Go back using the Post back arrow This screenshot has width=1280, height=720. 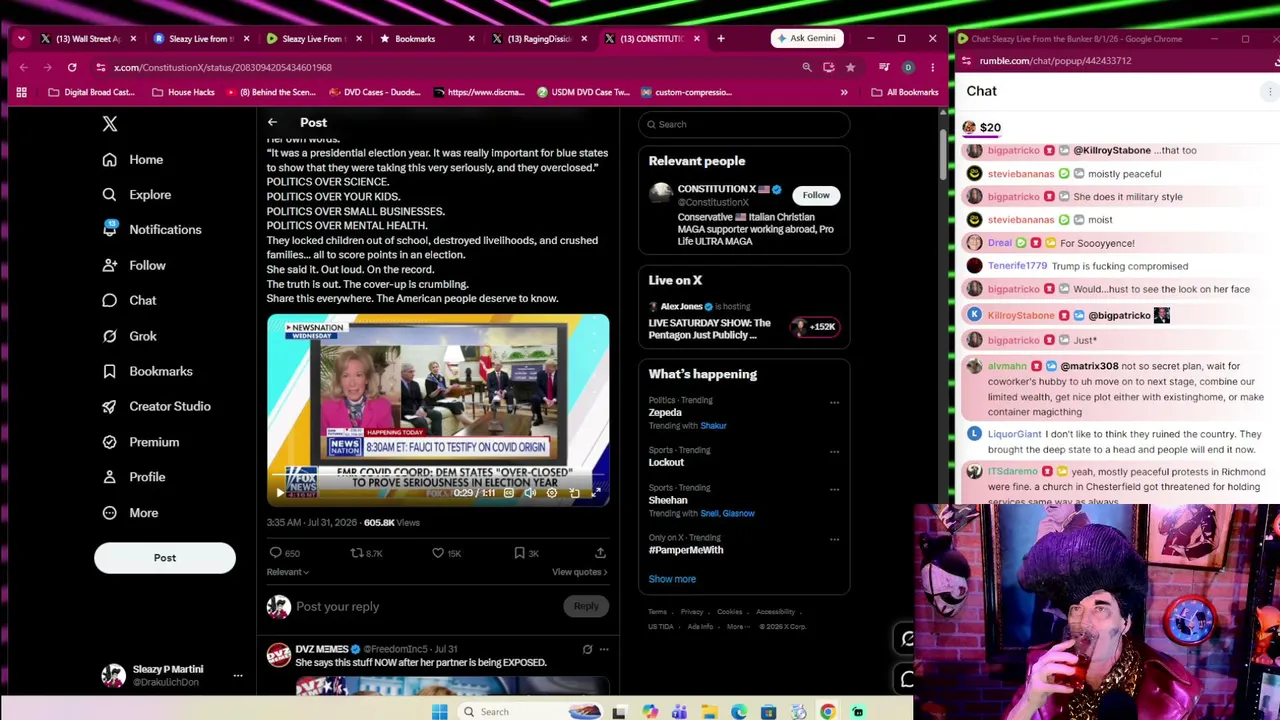point(272,123)
